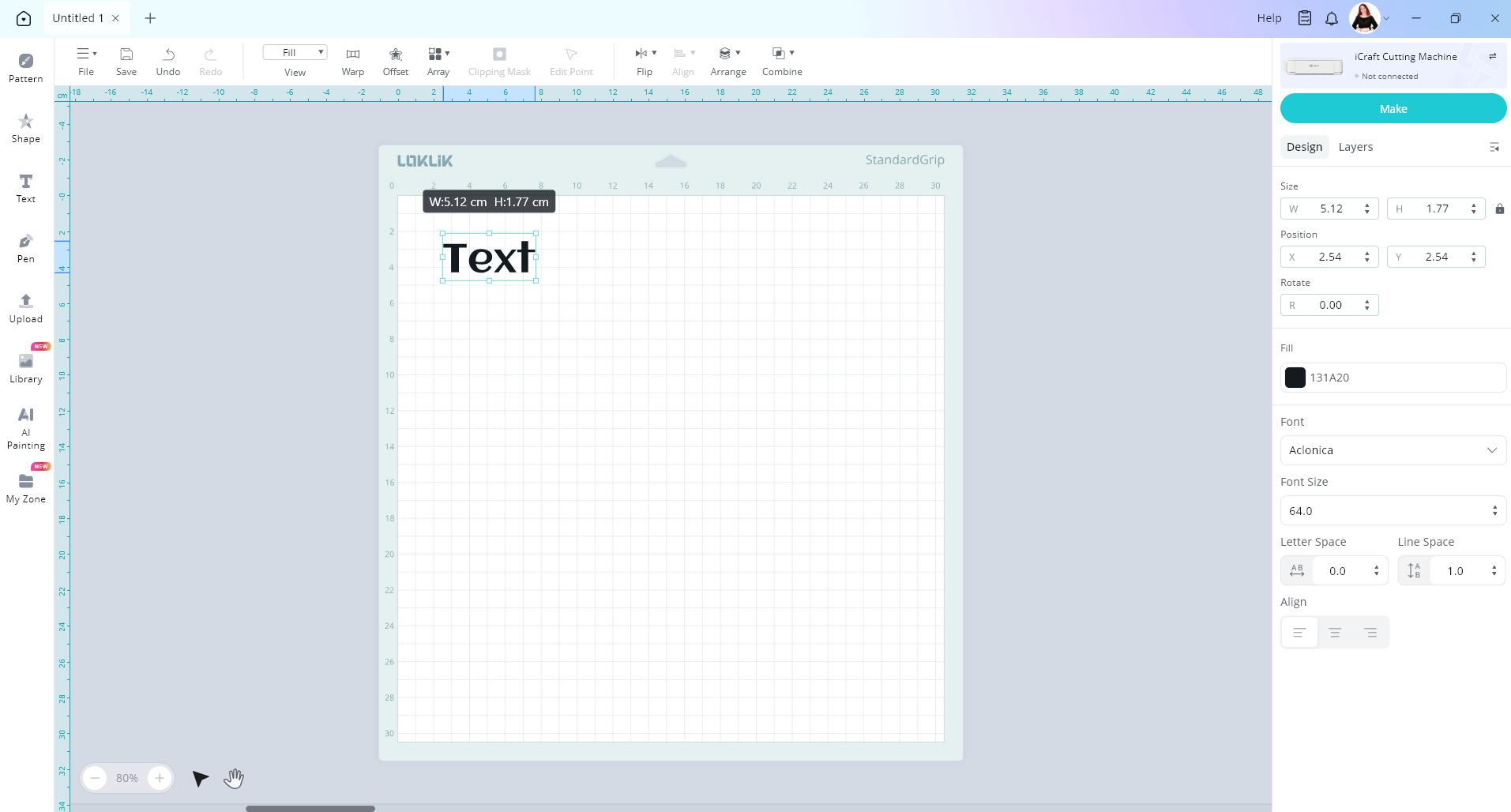Expand the Aclonica font dropdown

[1393, 450]
